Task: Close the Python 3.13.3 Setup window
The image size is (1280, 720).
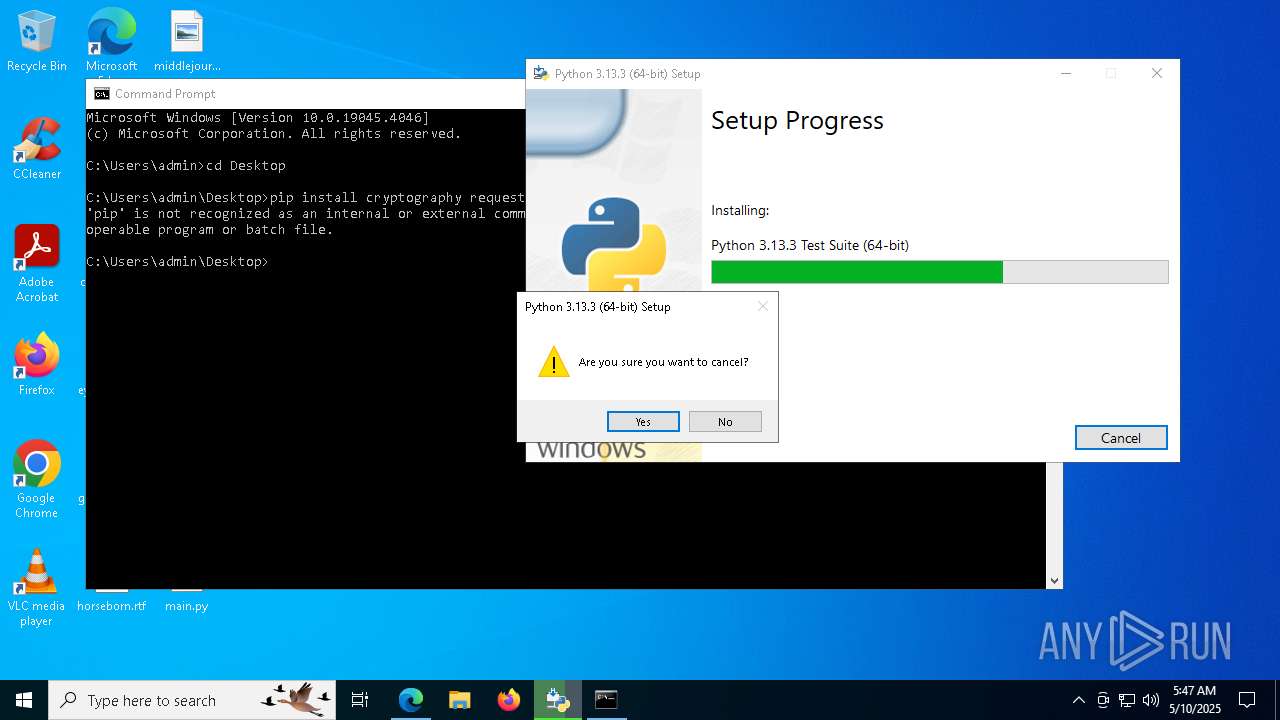Action: tap(1157, 73)
